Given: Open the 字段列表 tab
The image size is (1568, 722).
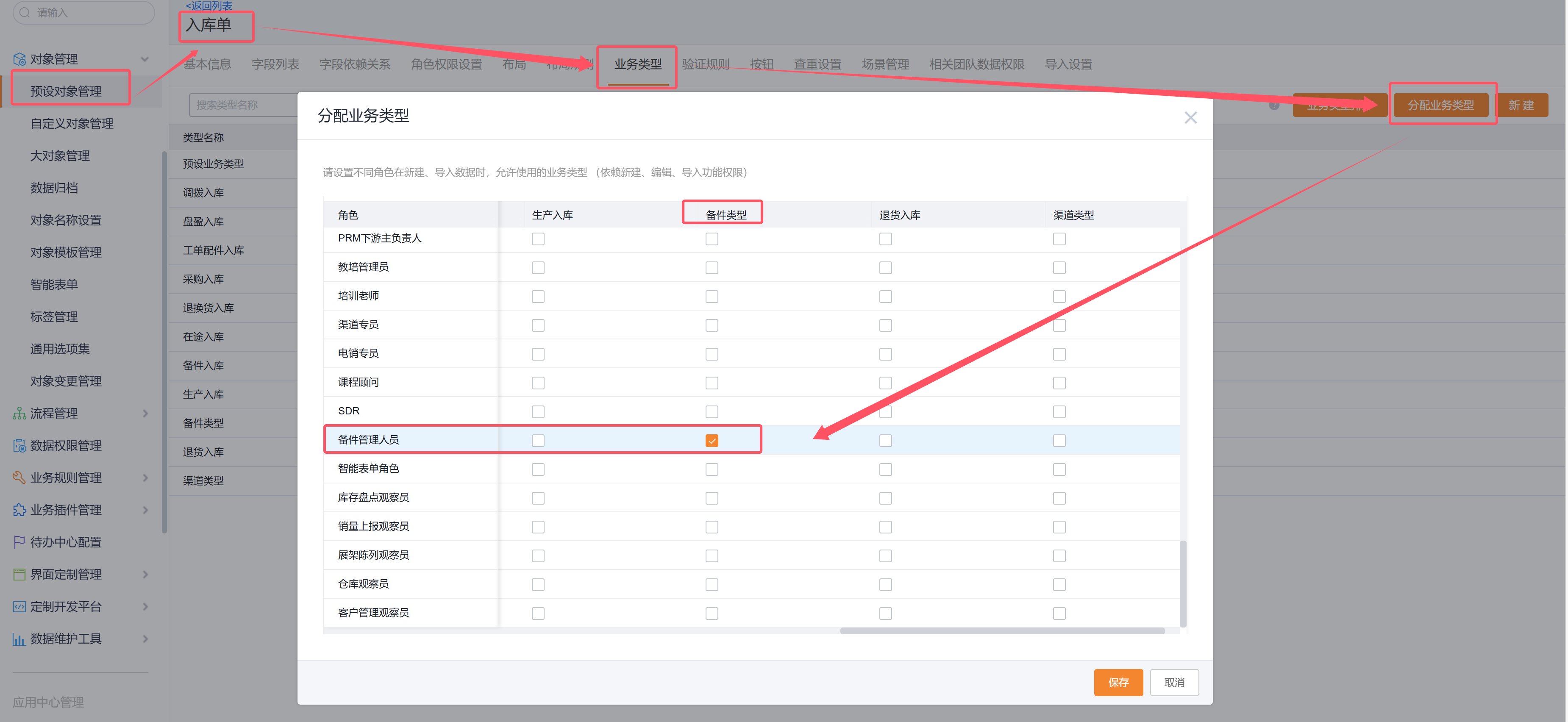Looking at the screenshot, I should (275, 64).
